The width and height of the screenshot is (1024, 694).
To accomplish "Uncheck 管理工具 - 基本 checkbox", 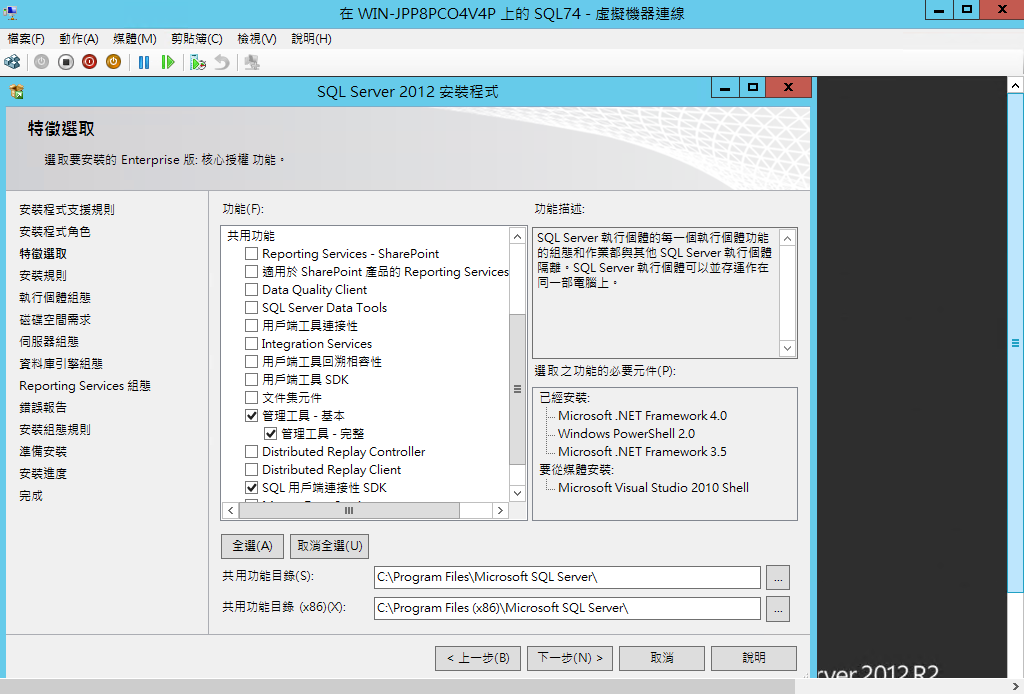I will [x=251, y=415].
